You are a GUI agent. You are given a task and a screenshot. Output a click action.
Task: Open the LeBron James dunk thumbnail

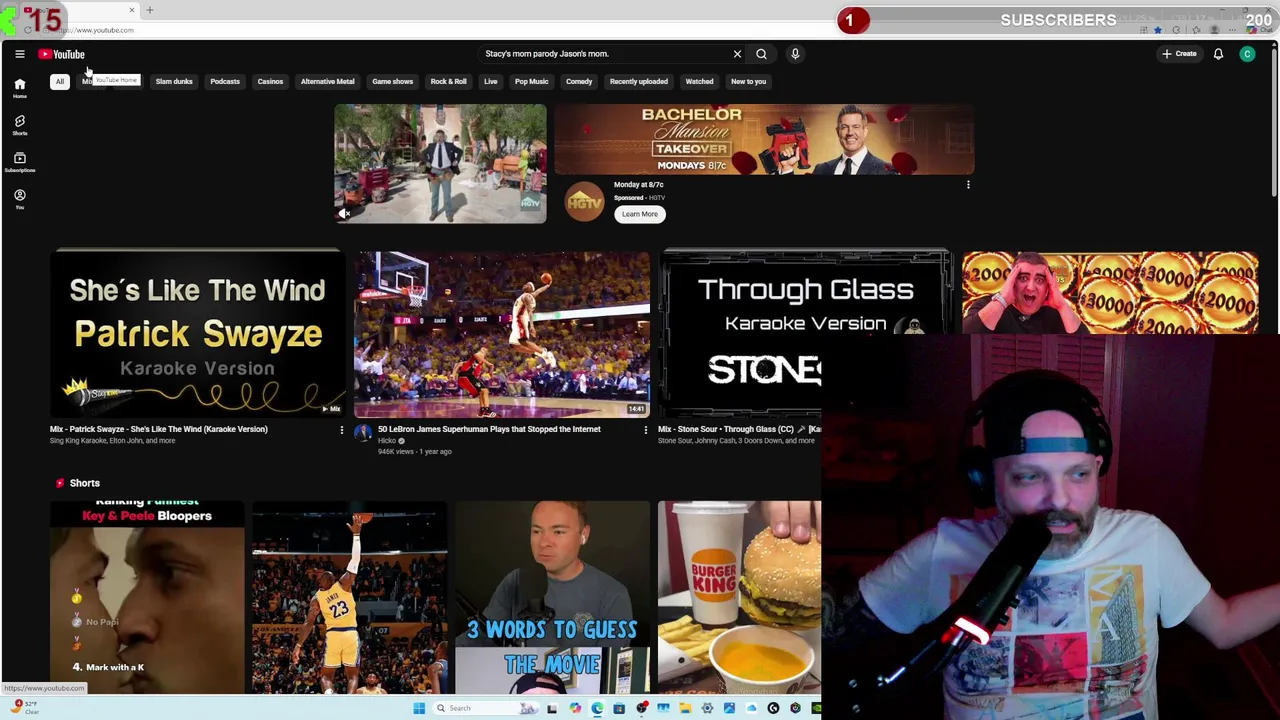tap(501, 333)
